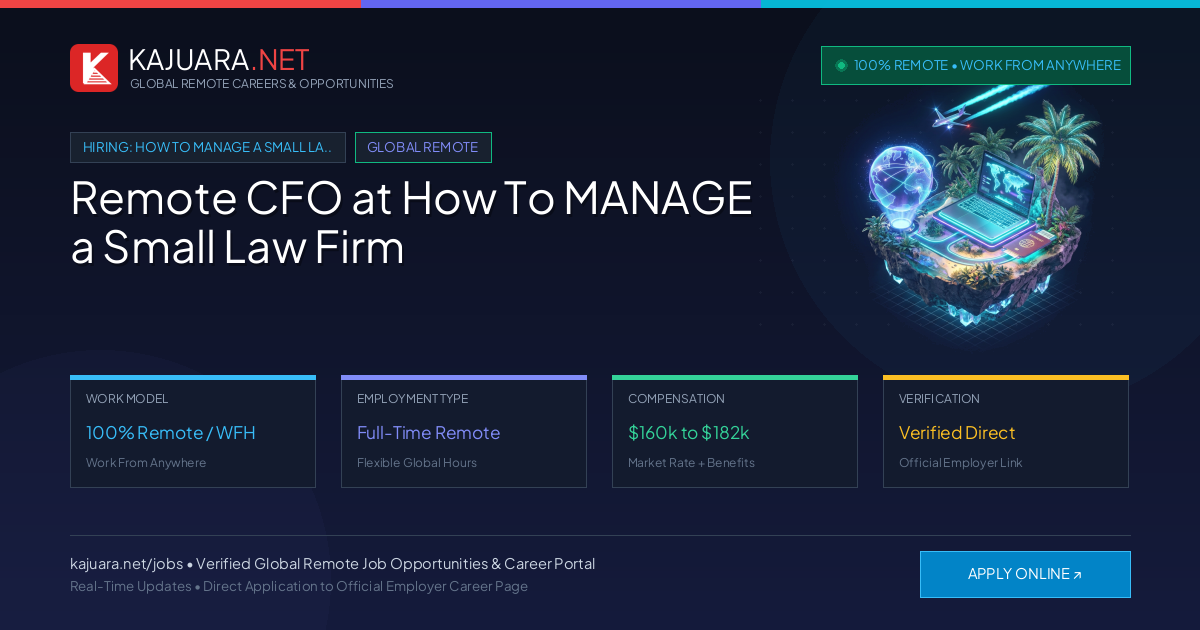The image size is (1200, 630).
Task: Click the Official Employer Link caption
Action: point(961,463)
